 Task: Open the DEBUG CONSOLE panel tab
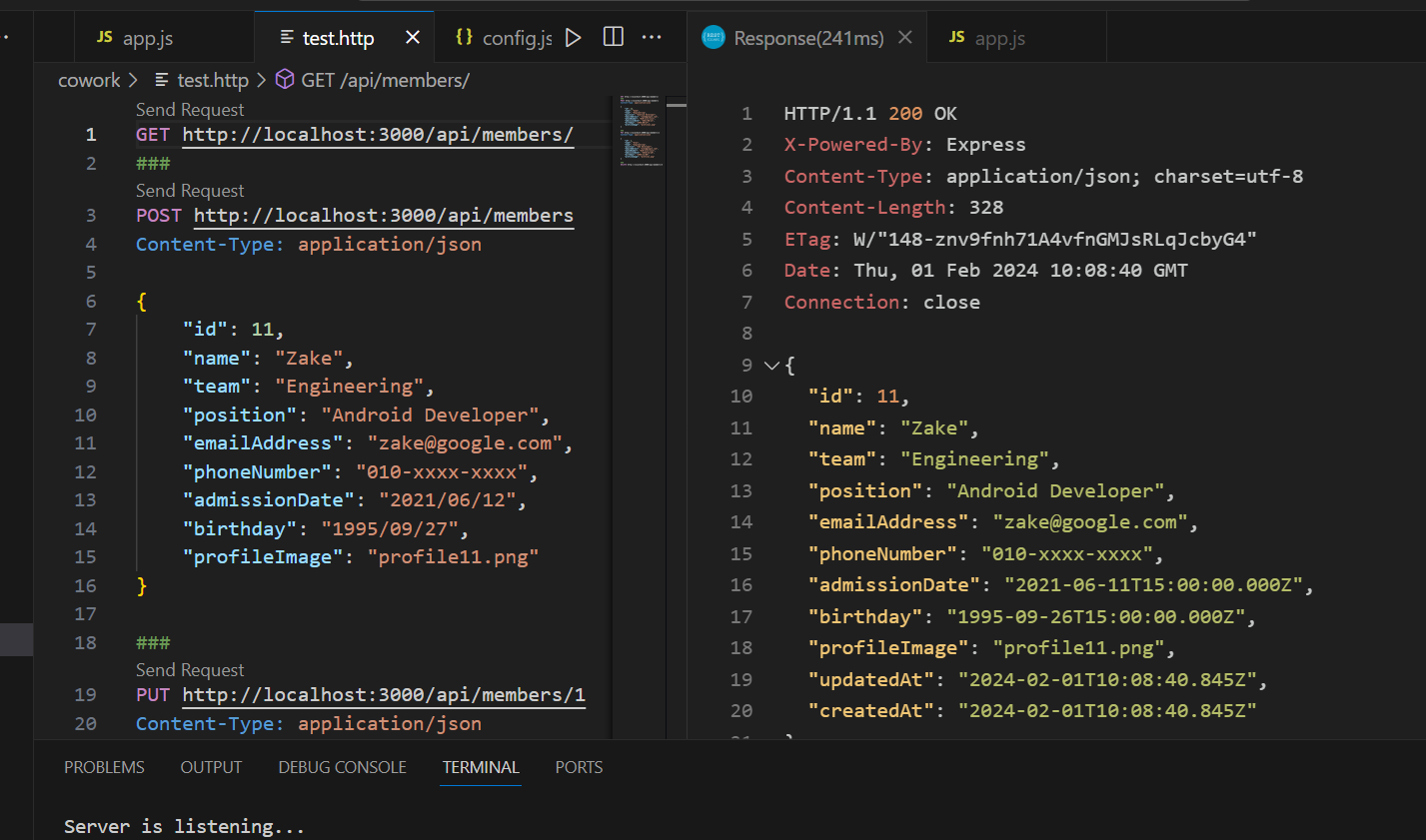(342, 767)
